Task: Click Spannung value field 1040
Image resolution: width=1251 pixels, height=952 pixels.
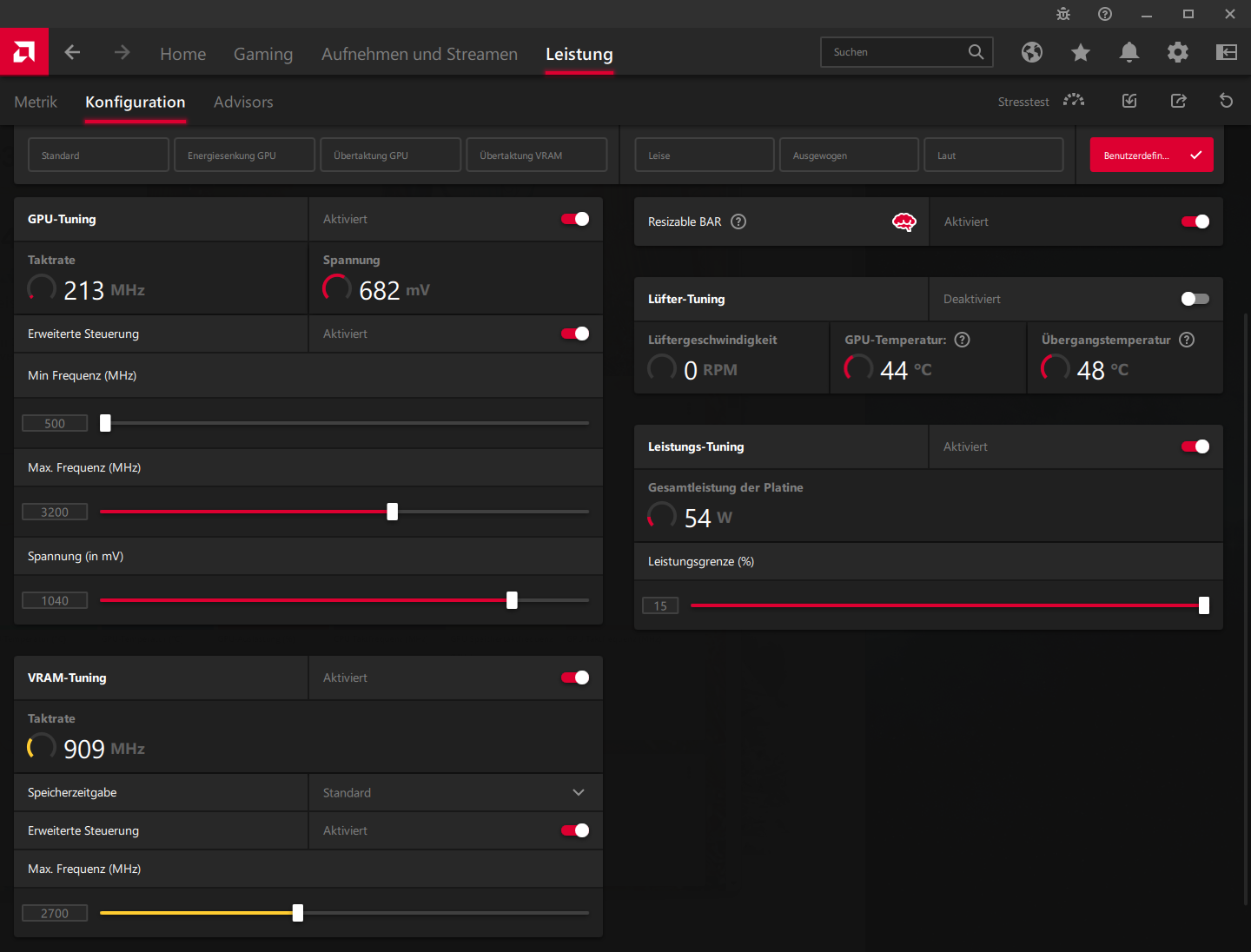Action: (x=55, y=600)
